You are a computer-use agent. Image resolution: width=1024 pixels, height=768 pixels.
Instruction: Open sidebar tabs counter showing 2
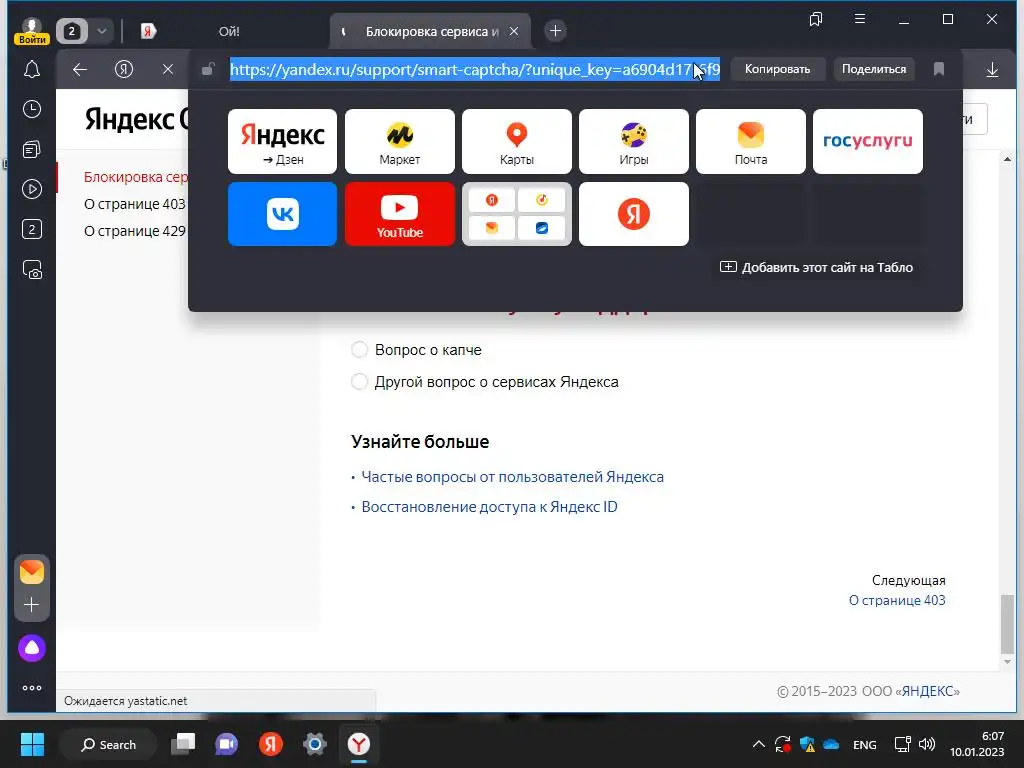pos(32,229)
